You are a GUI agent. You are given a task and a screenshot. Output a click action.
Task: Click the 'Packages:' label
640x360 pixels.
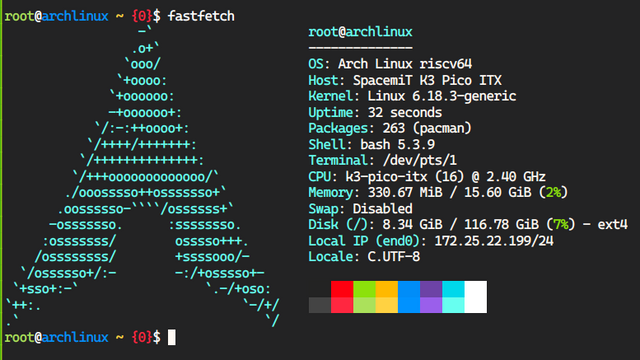point(342,129)
